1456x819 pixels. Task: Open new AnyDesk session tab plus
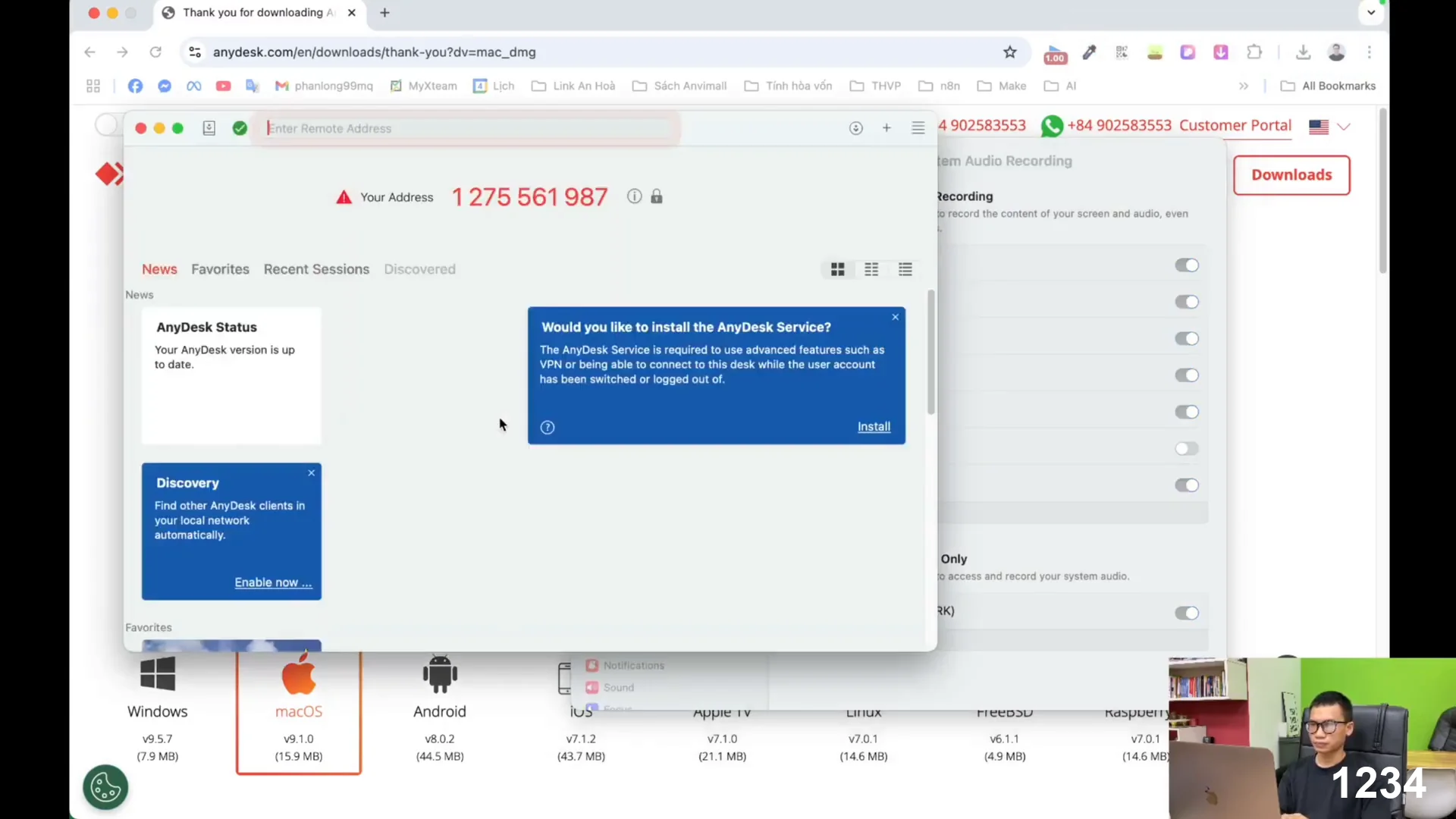886,128
